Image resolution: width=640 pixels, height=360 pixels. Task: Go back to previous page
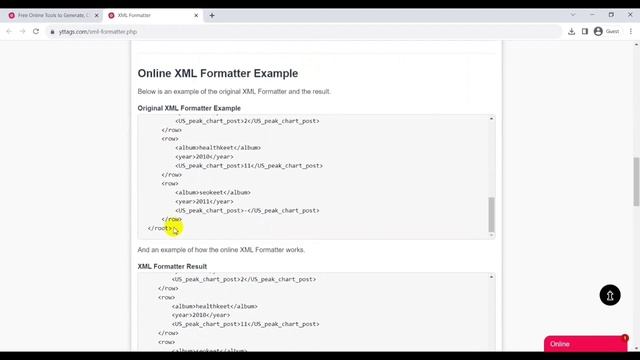pos(9,31)
